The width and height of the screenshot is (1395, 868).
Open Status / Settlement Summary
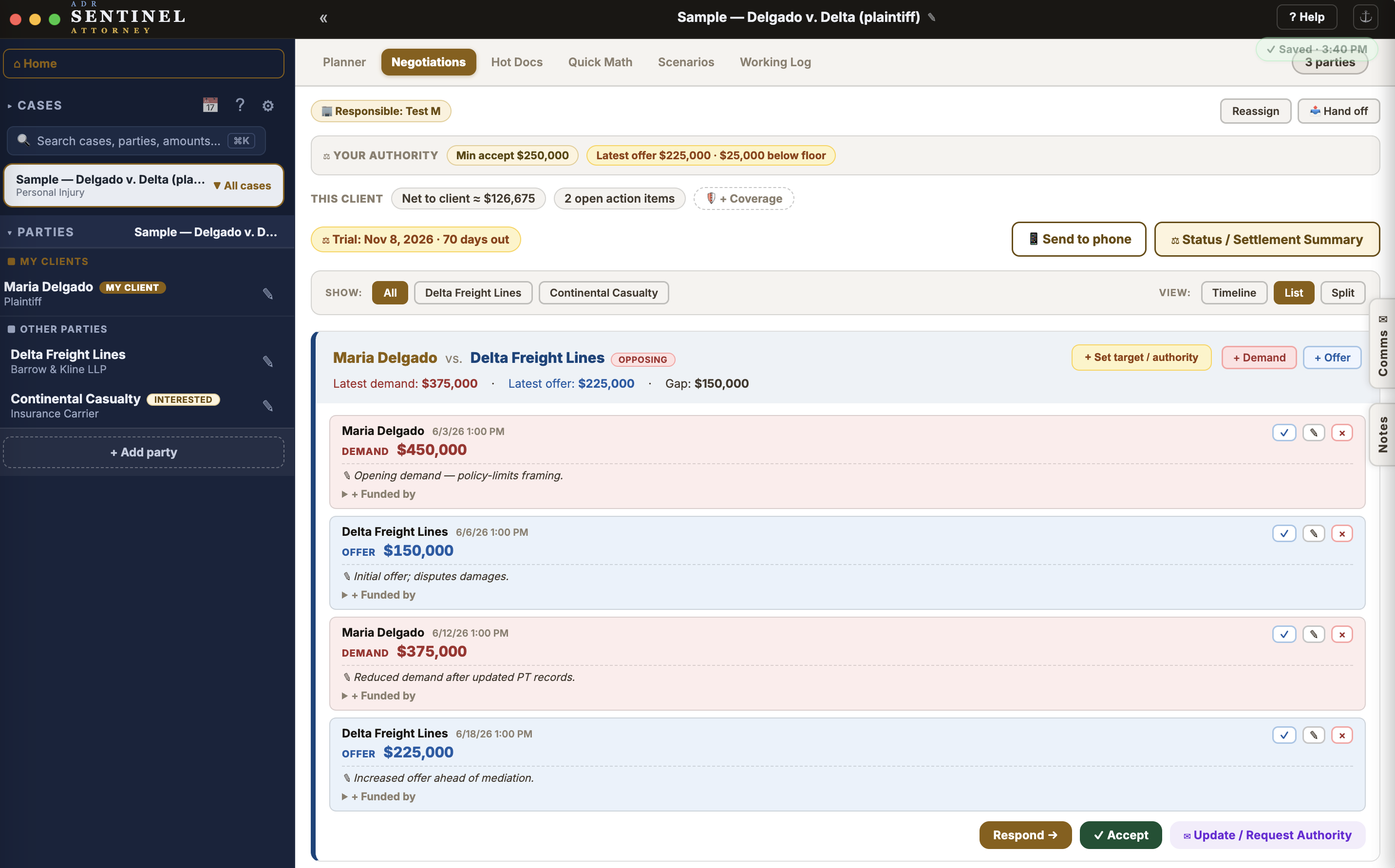click(1266, 239)
